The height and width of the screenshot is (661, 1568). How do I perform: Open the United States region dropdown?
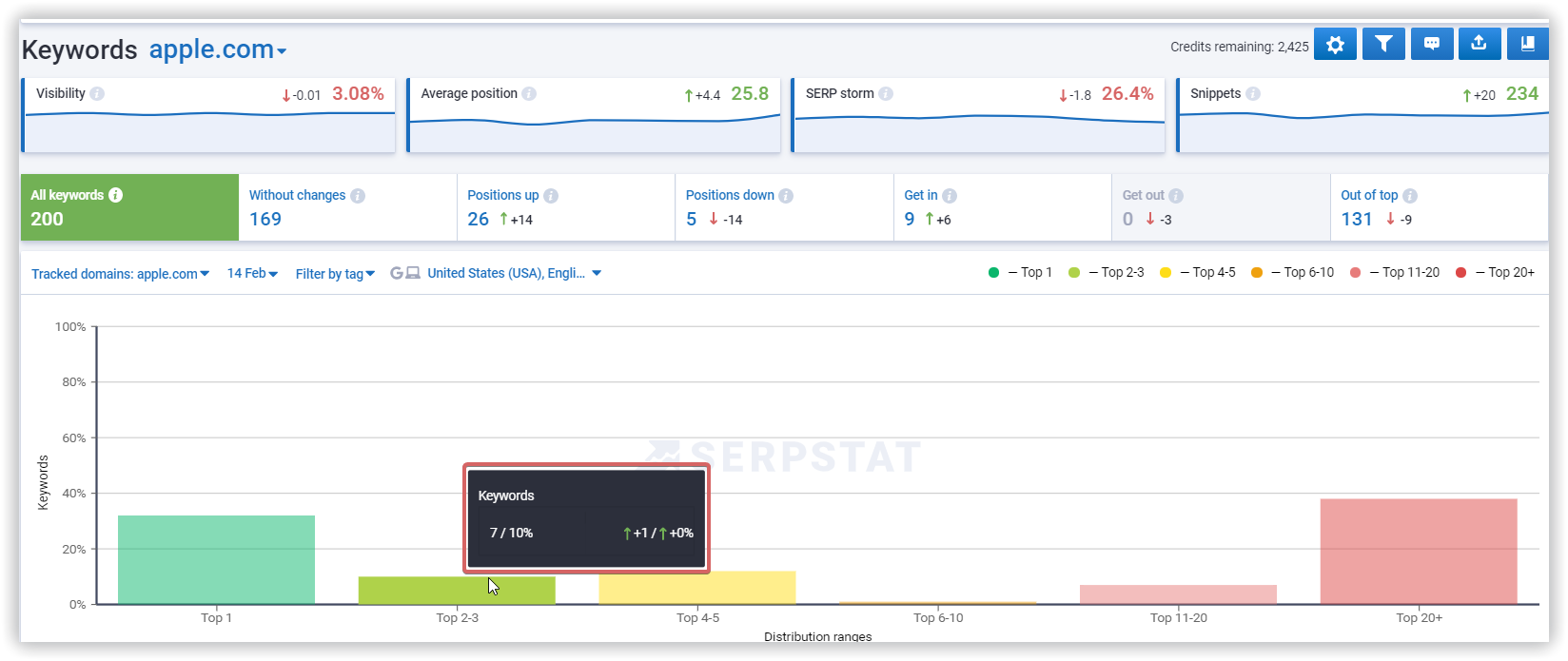click(514, 273)
